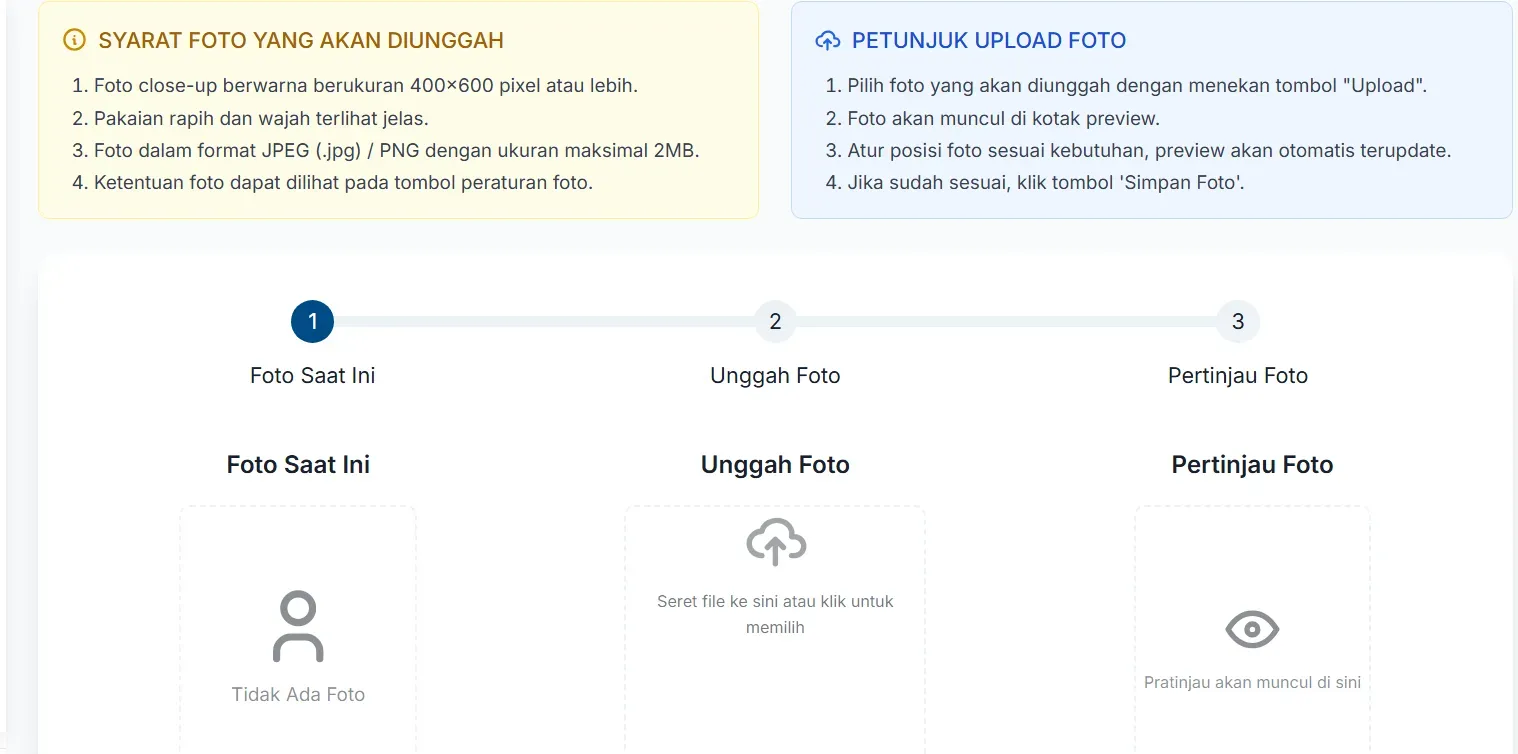Click the Pertinjau Foto section heading

pos(1252,464)
